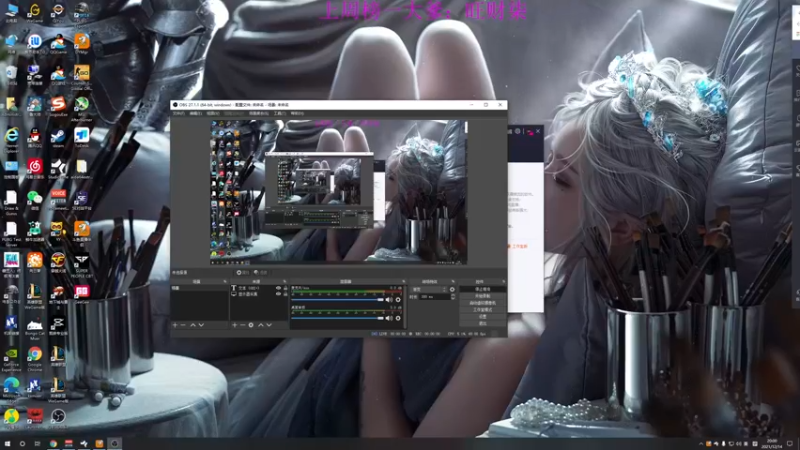Viewport: 800px width, 450px height.
Task: Show hidden system tray icons chevron
Action: click(701, 444)
